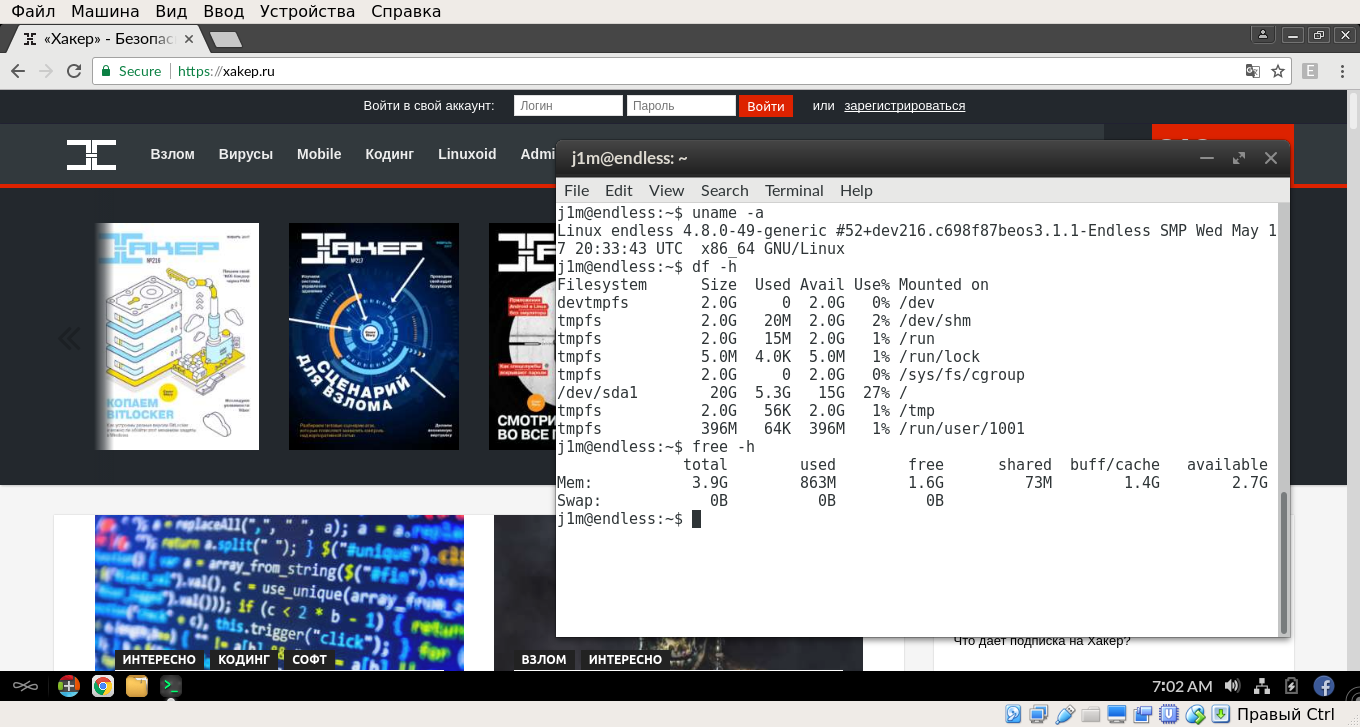Open terminal Help menu
1360x727 pixels.
(856, 190)
